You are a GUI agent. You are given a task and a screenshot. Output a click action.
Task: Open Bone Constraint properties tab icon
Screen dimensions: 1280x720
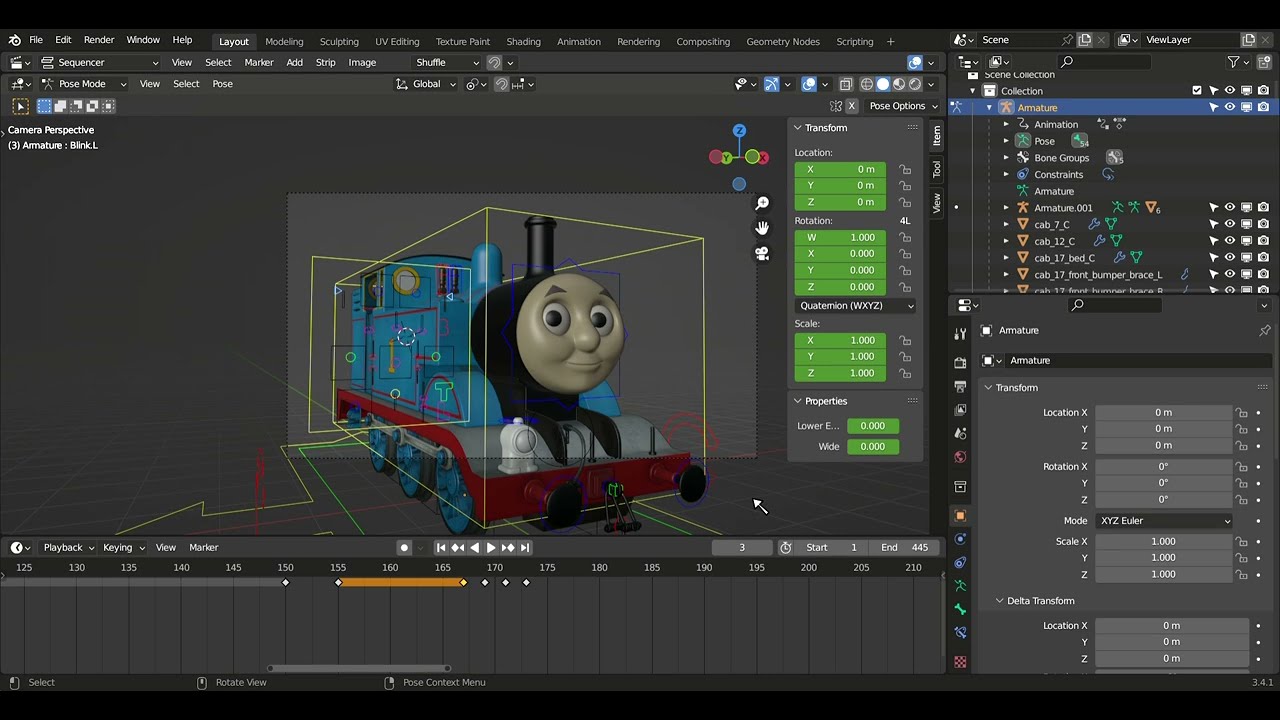(x=960, y=633)
